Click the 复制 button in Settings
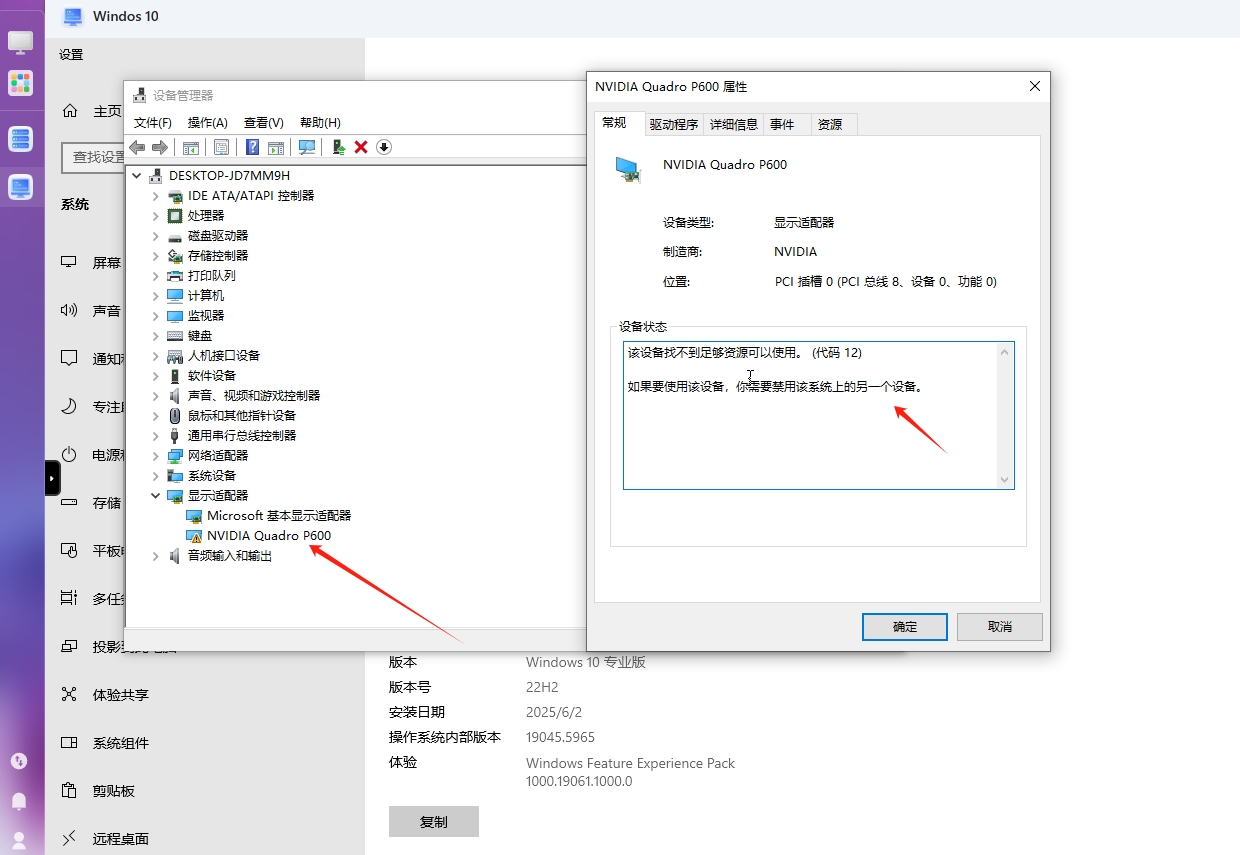Image resolution: width=1240 pixels, height=855 pixels. tap(433, 821)
